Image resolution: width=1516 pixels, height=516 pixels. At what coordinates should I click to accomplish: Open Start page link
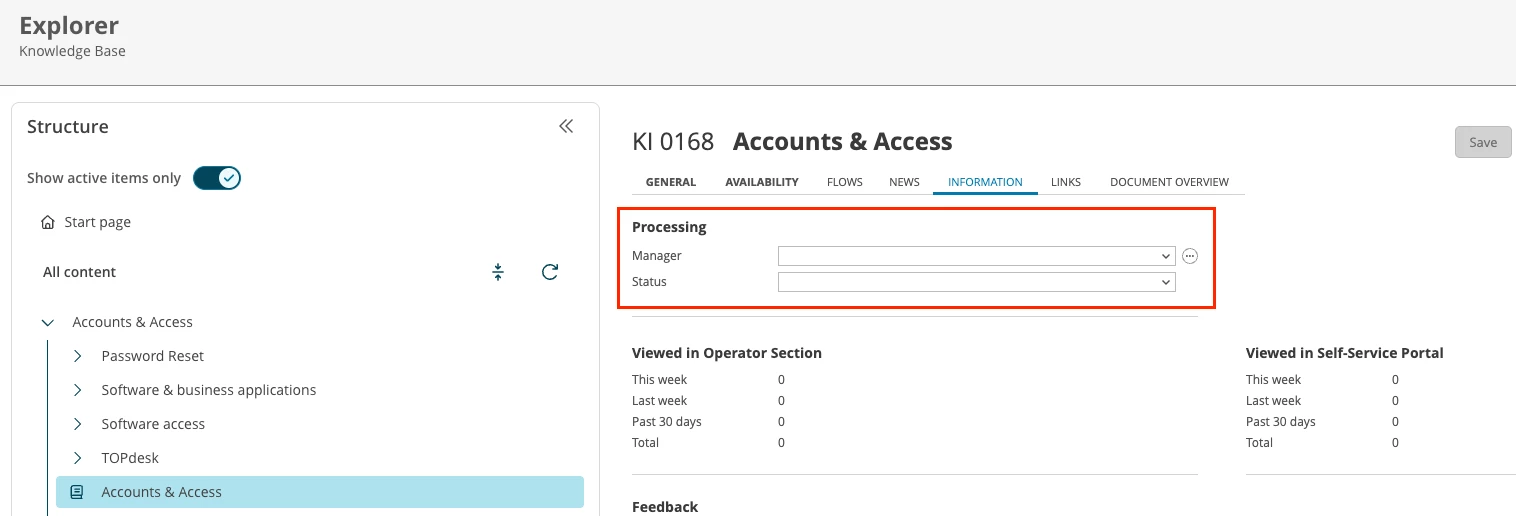coord(97,222)
